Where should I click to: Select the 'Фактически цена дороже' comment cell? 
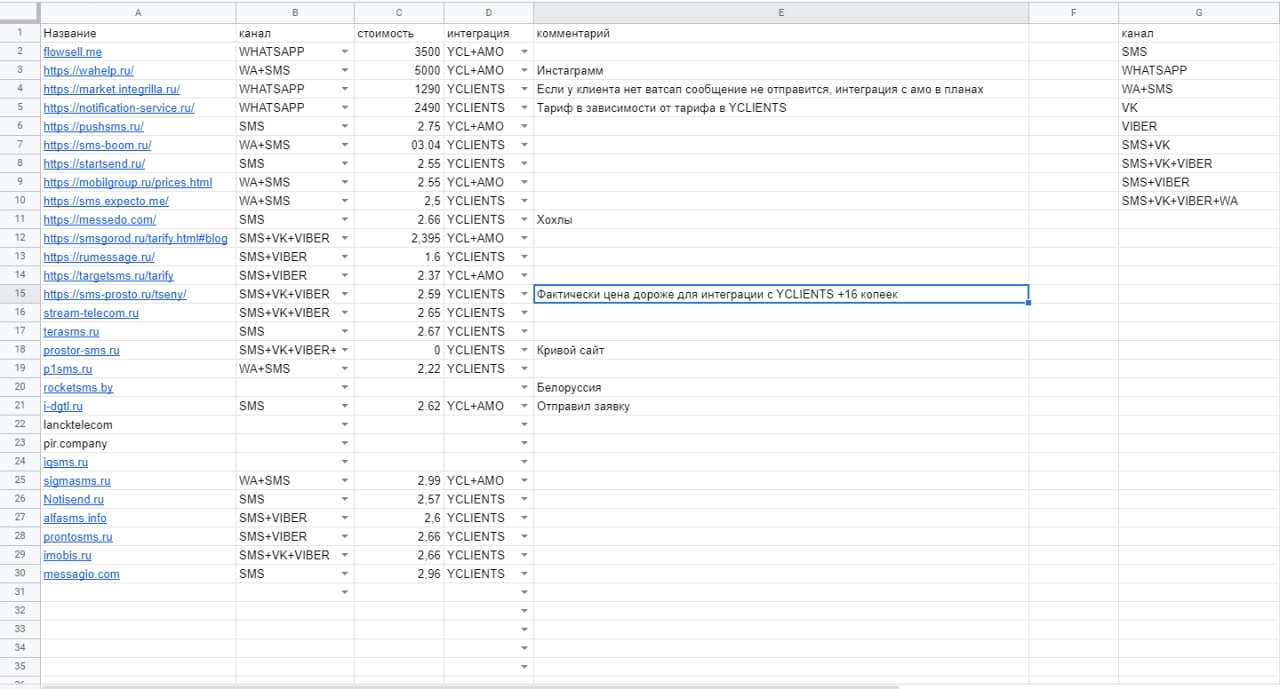(x=781, y=294)
